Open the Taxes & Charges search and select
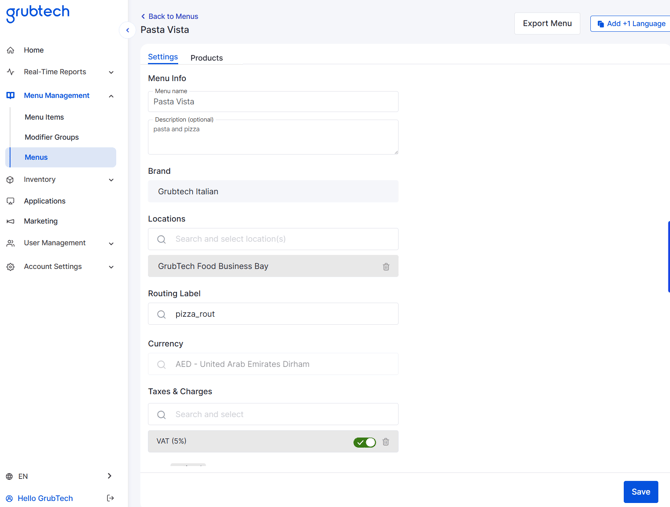Screen dimensions: 670x507 coord(273,414)
